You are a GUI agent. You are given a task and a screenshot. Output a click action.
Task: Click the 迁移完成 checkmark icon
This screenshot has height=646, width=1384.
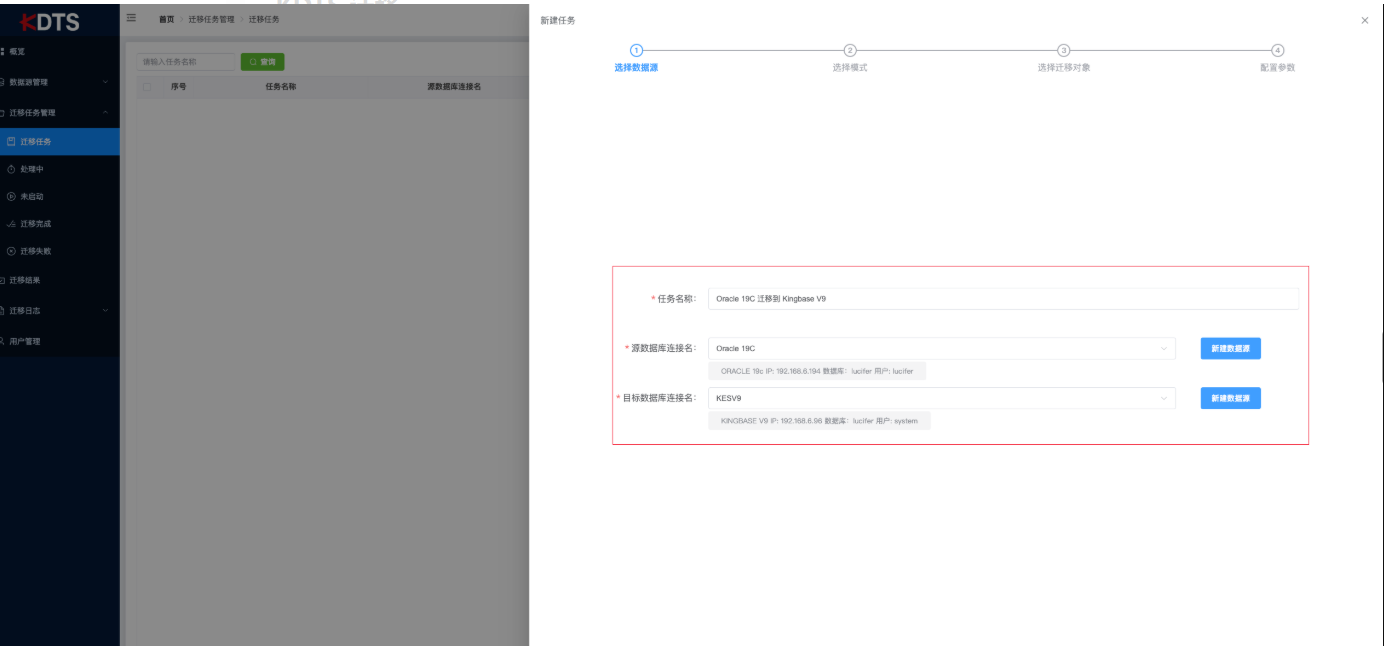point(11,224)
